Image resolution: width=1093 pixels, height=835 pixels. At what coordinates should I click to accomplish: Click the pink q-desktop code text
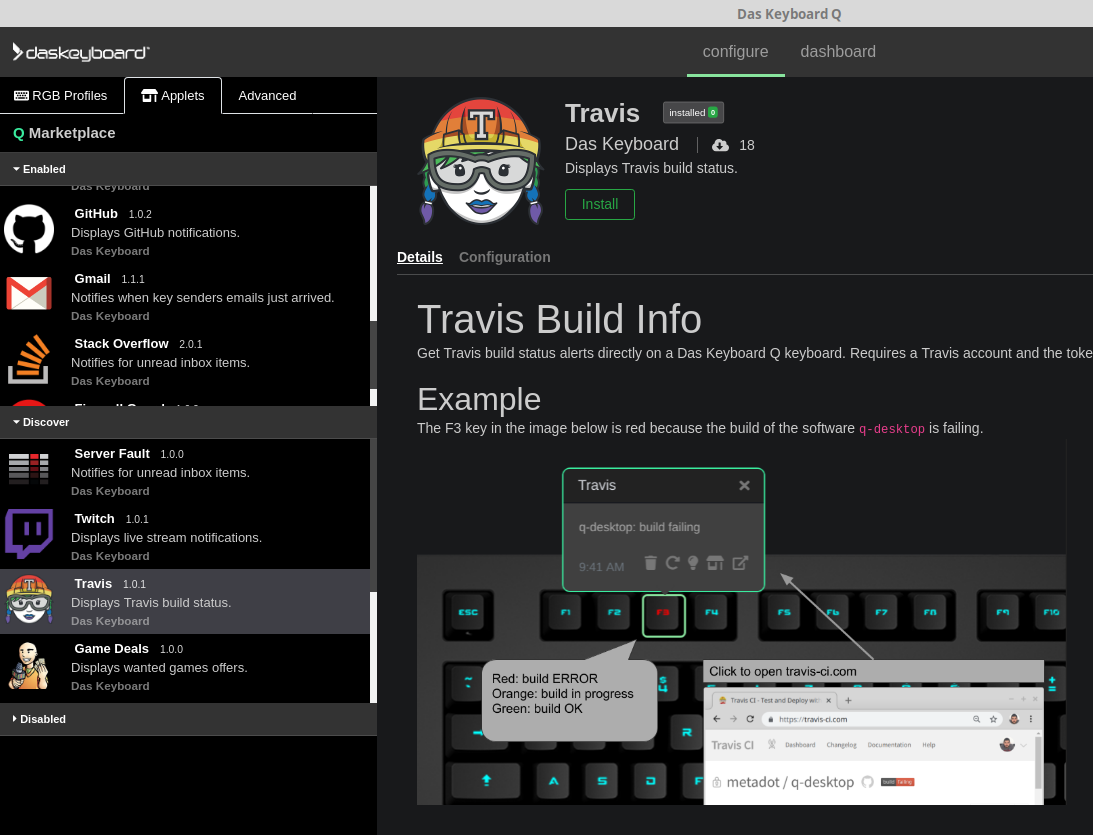click(892, 429)
